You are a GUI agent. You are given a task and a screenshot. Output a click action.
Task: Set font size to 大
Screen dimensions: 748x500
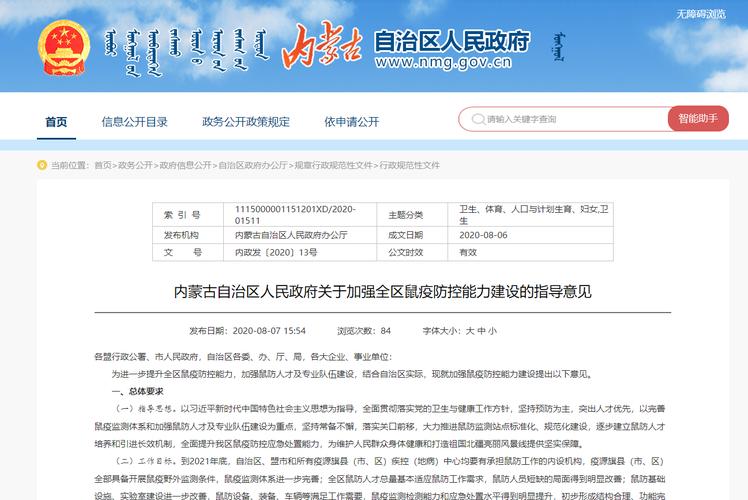point(470,331)
